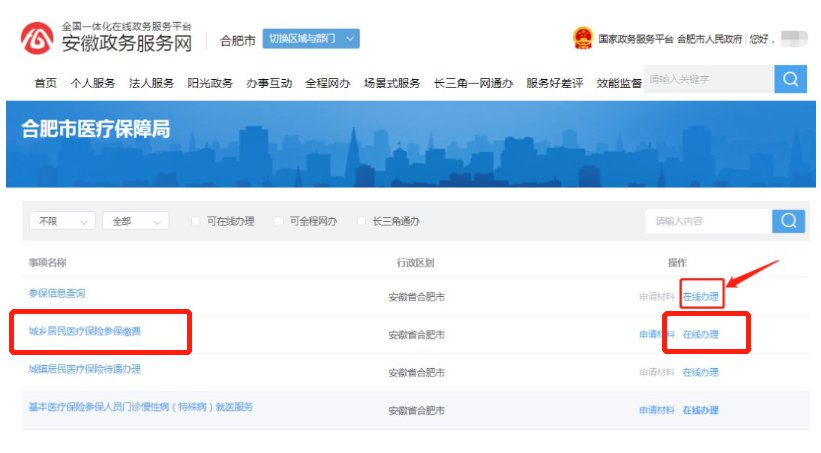
Task: Click the blue search icon in the top navigation
Action: 790,79
